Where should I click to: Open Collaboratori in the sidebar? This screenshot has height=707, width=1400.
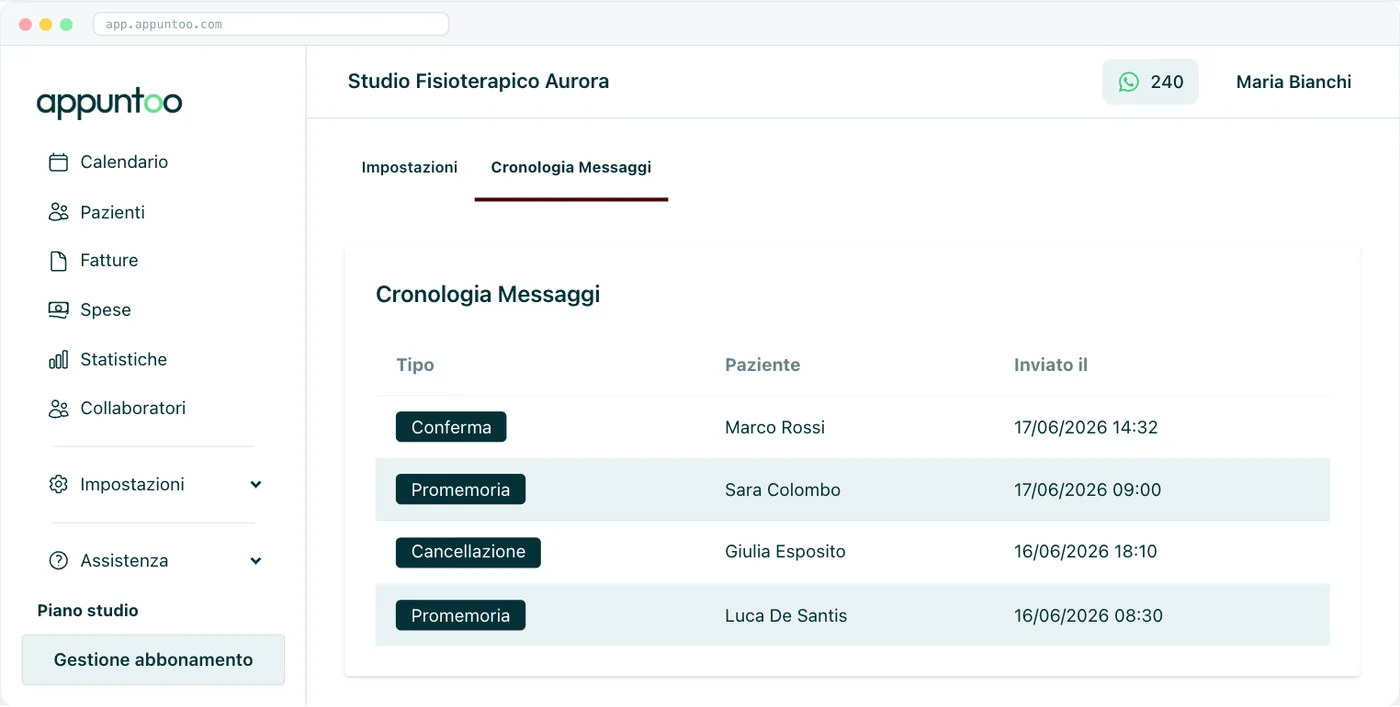coord(133,408)
